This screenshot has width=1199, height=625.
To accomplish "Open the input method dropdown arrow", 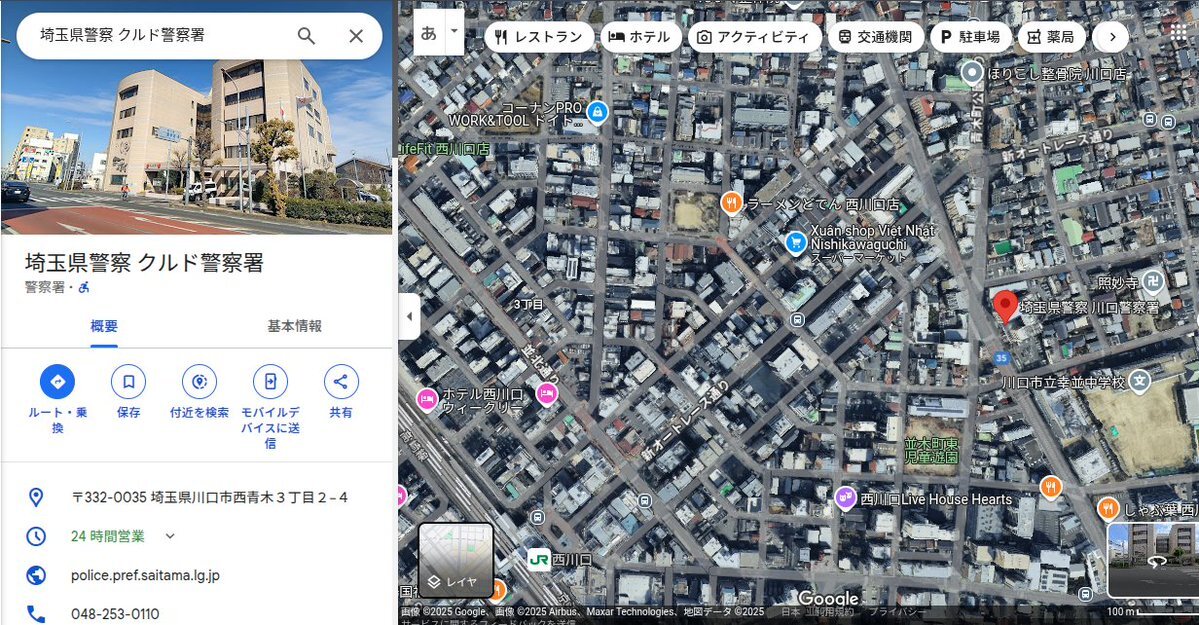I will coord(454,32).
